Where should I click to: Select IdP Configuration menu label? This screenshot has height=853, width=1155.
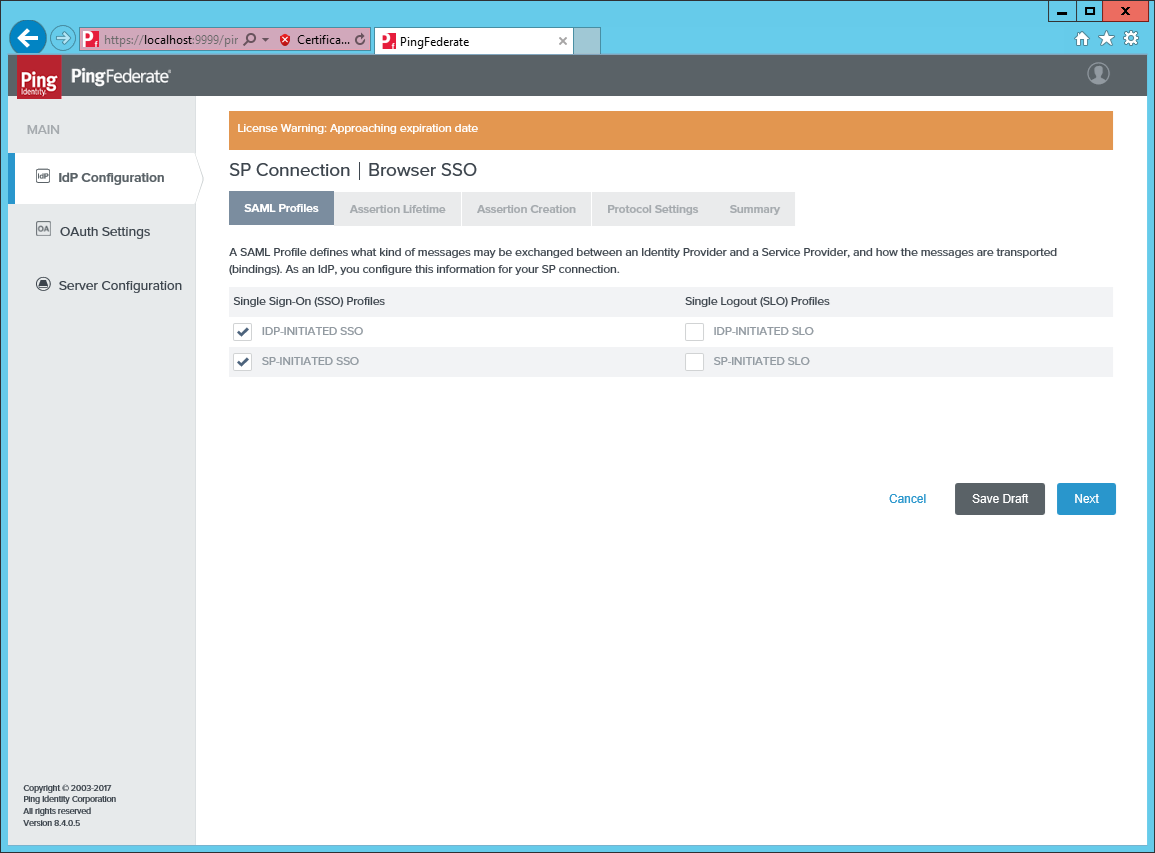point(111,178)
